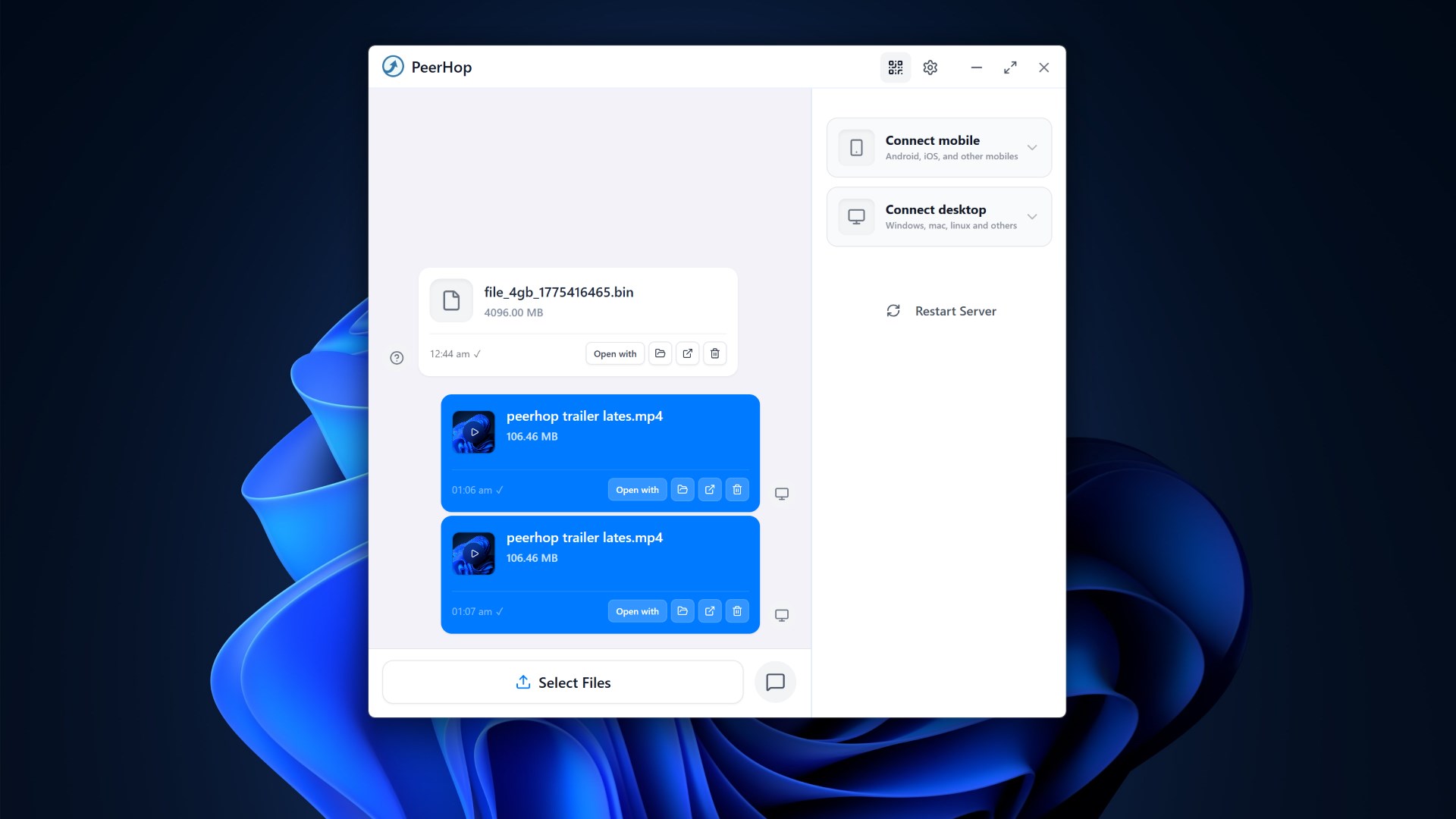Click 'Windows, mac, linux and others' subtitle
The height and width of the screenshot is (819, 1456).
(951, 226)
